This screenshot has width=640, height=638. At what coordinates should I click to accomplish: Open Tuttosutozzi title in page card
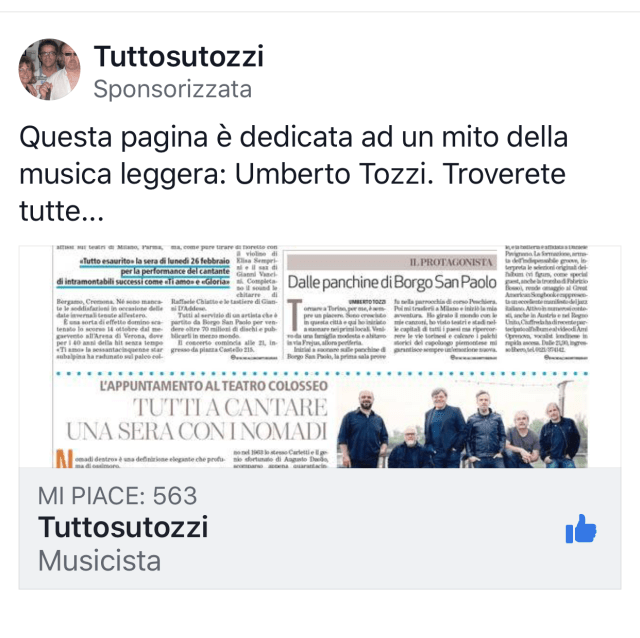[123, 527]
